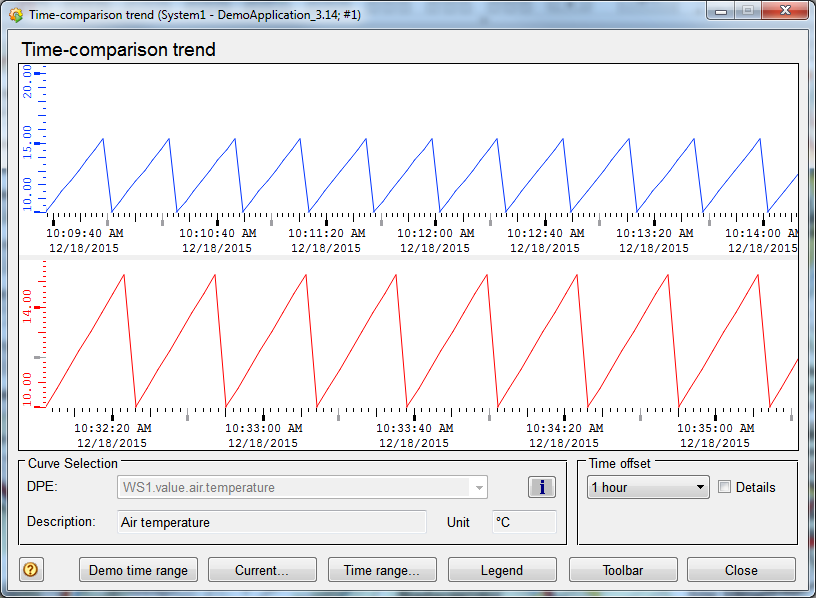Maximize the Time-comparison trend window

tap(747, 13)
